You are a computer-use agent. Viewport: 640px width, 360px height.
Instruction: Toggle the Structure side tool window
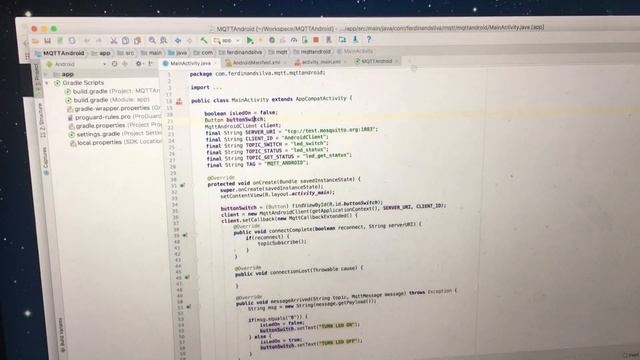click(x=41, y=120)
